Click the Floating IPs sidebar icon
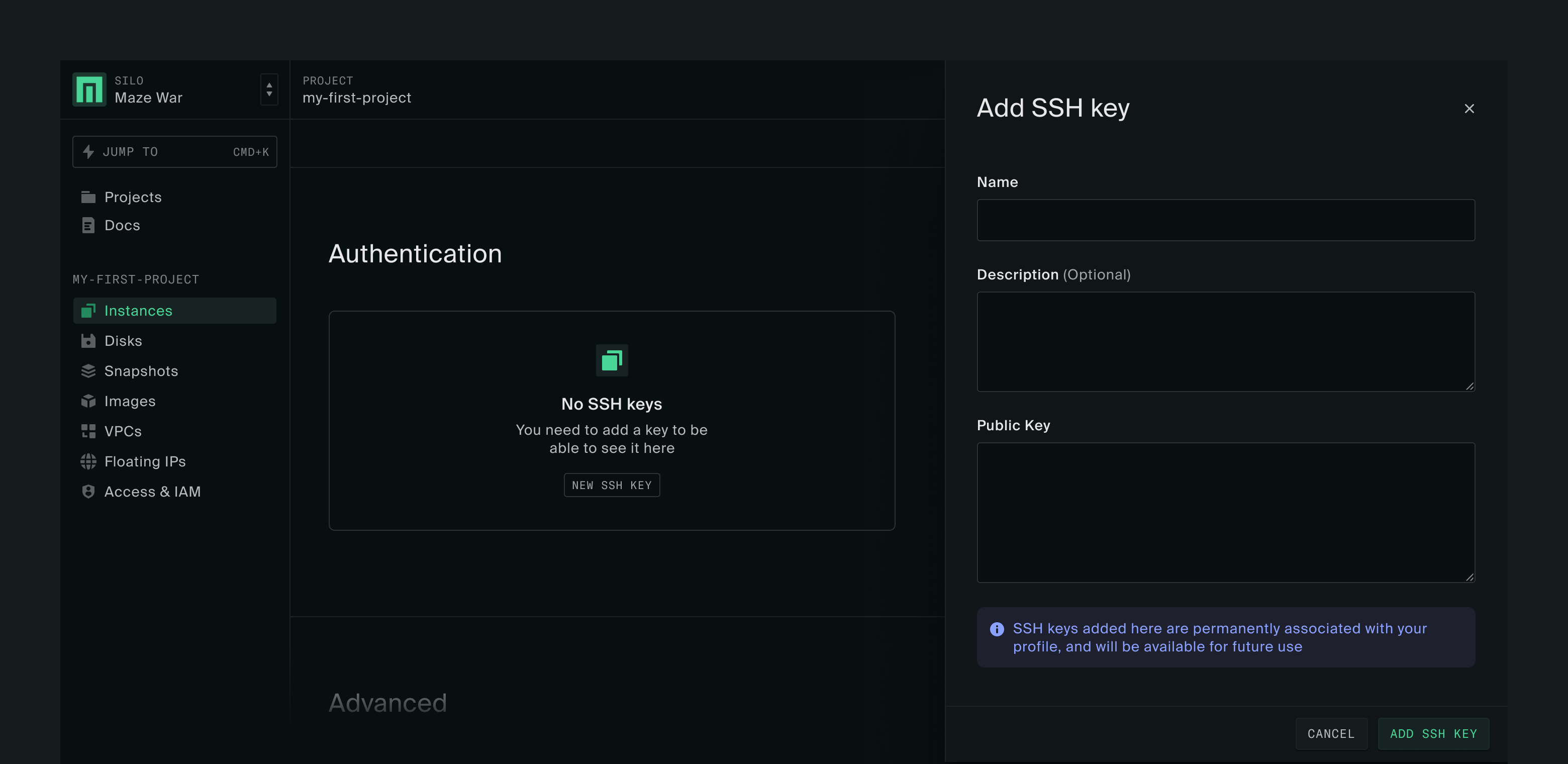 89,461
